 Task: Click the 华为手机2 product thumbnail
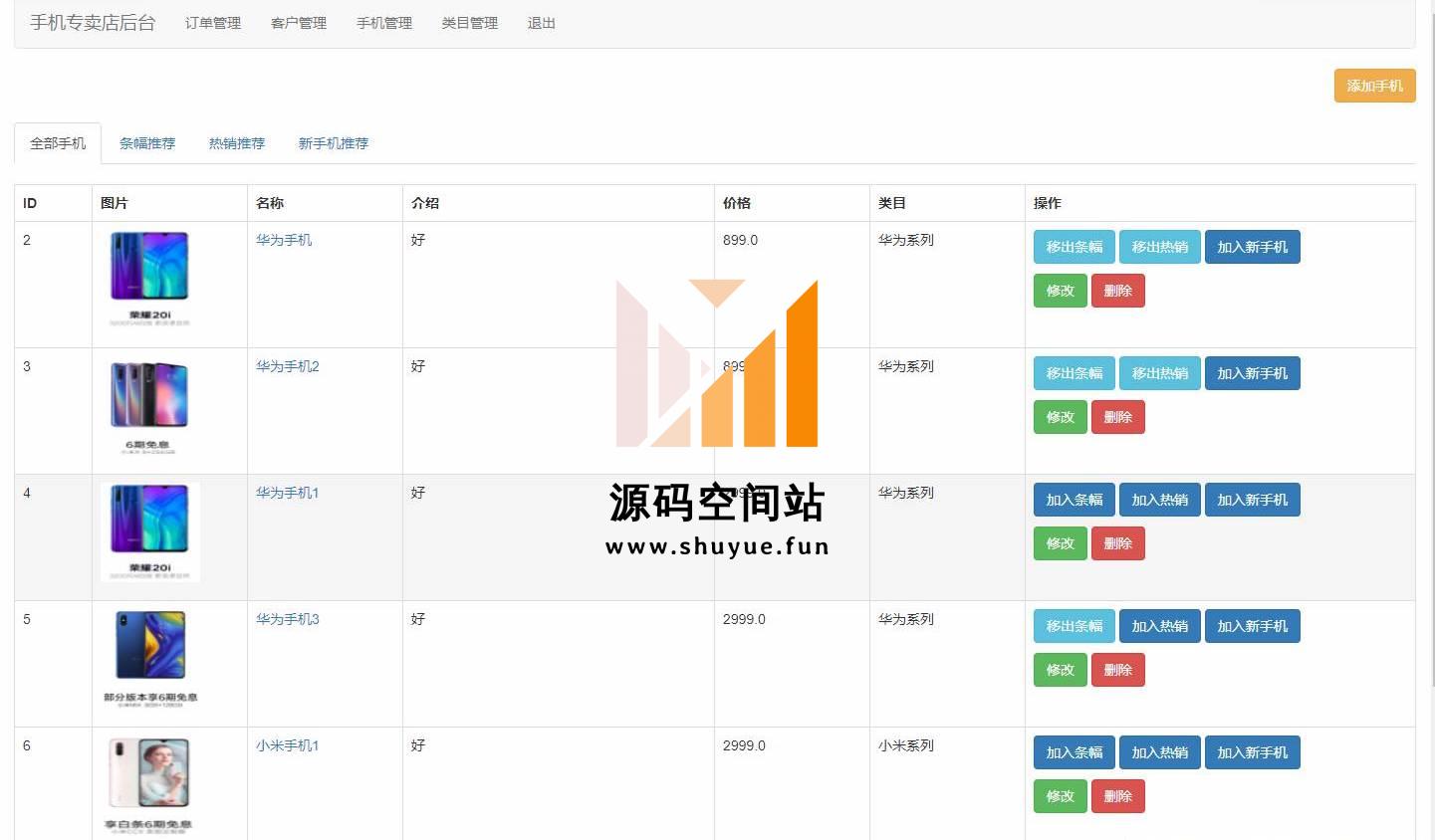pos(149,406)
